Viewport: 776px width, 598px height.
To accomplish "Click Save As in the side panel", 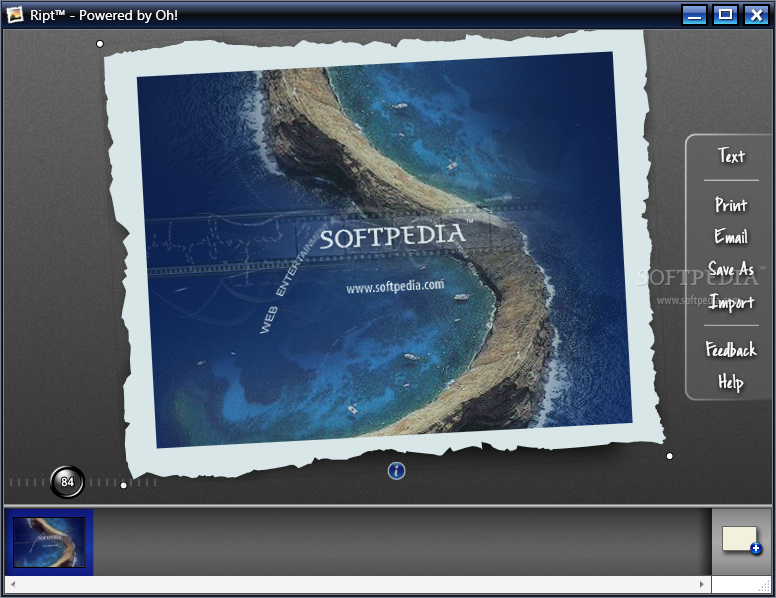I will click(x=731, y=269).
